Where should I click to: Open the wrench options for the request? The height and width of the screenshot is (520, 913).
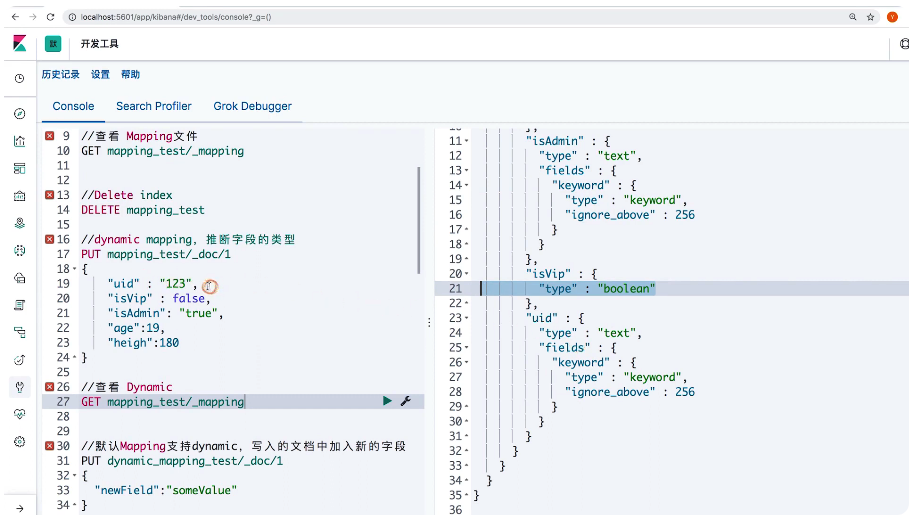click(405, 401)
